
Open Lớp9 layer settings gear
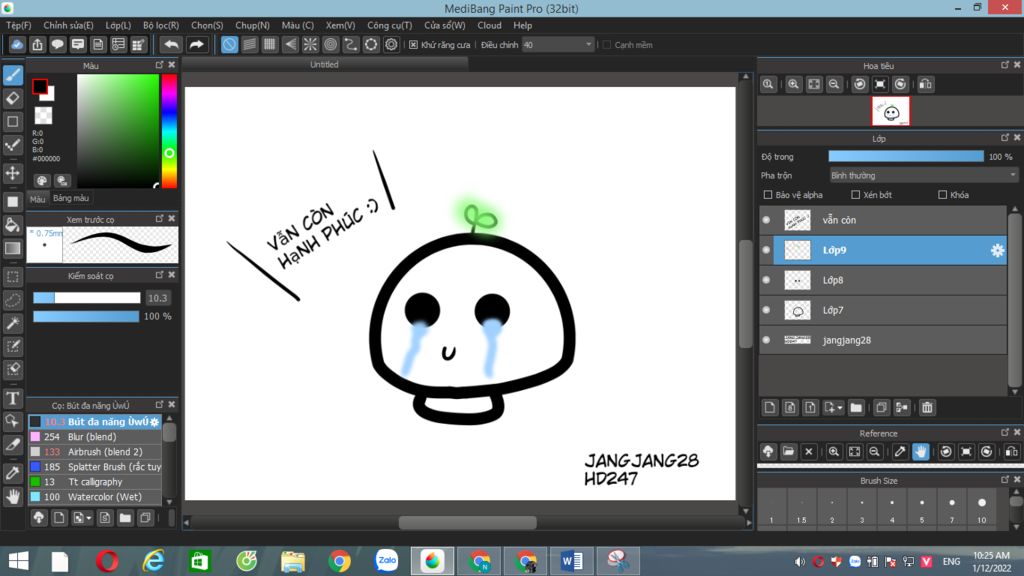[997, 250]
